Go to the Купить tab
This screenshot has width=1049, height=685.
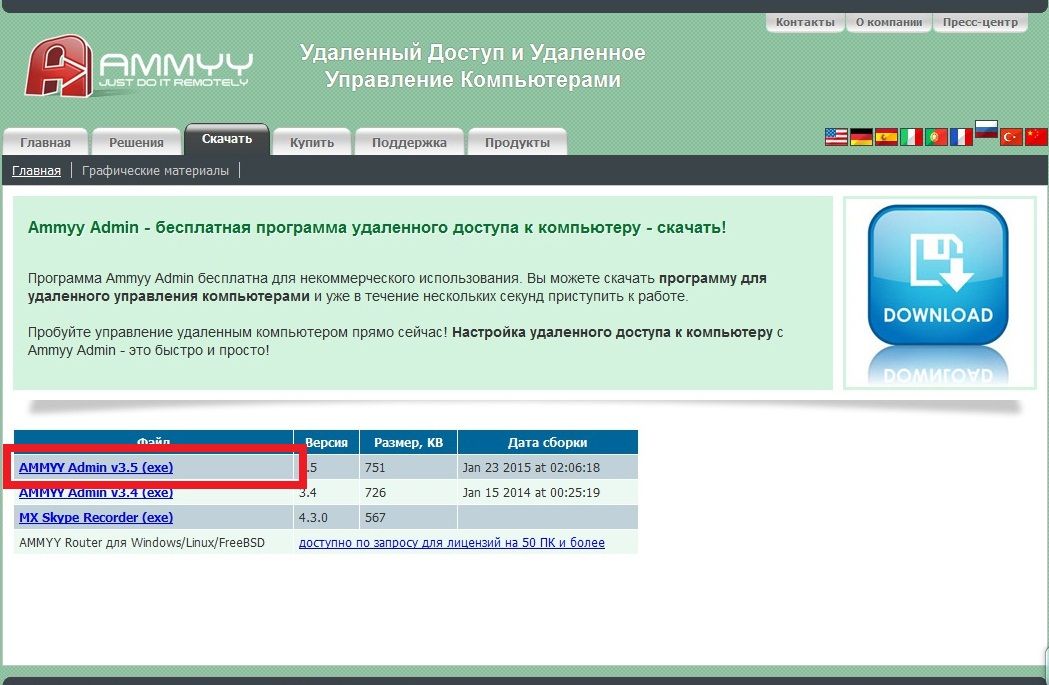312,142
